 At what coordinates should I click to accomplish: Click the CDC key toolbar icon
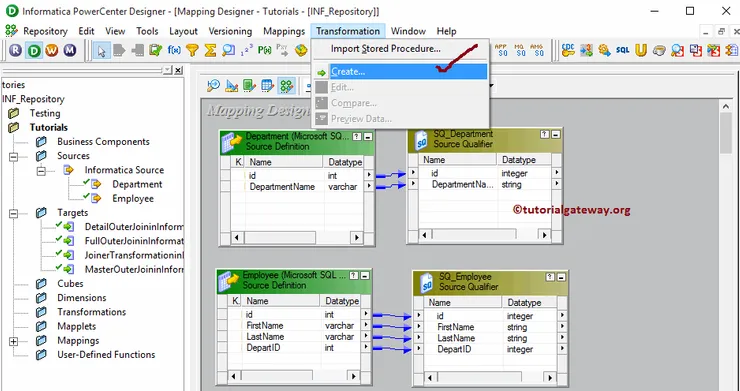tap(568, 50)
